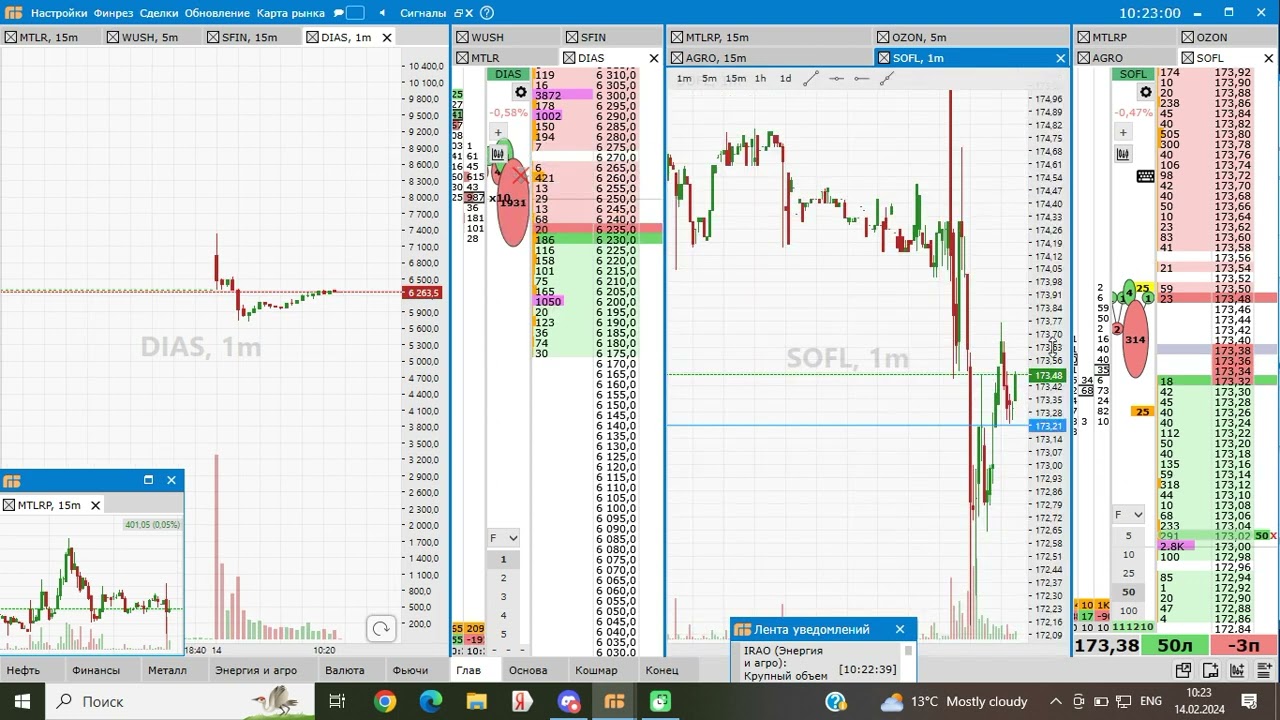
Task: Select volume preset 3 in DIAS order book
Action: tap(503, 597)
